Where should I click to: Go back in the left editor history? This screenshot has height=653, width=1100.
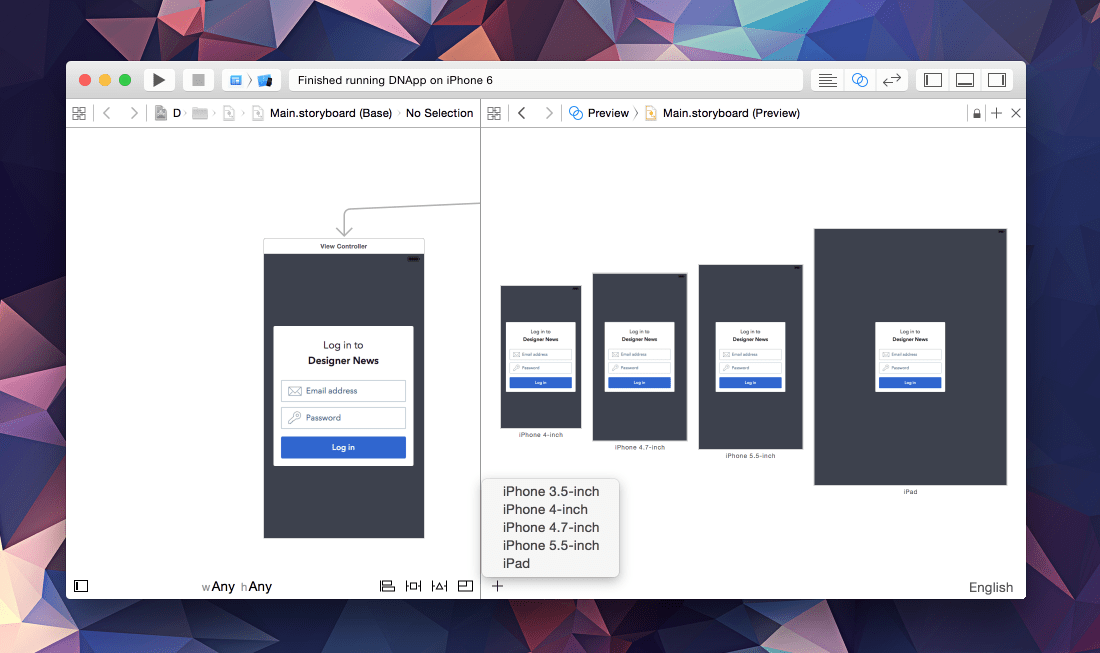coord(107,113)
